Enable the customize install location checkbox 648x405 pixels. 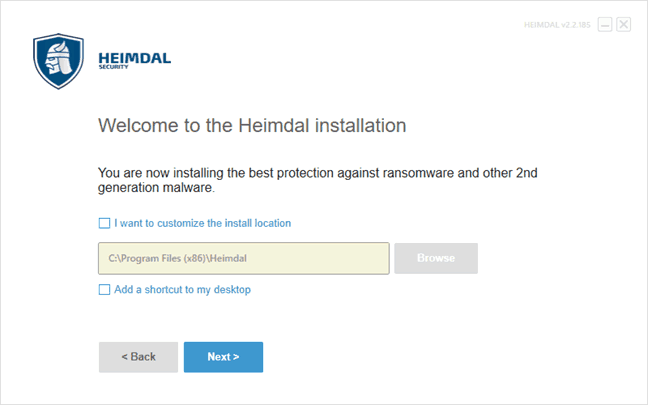tap(105, 223)
